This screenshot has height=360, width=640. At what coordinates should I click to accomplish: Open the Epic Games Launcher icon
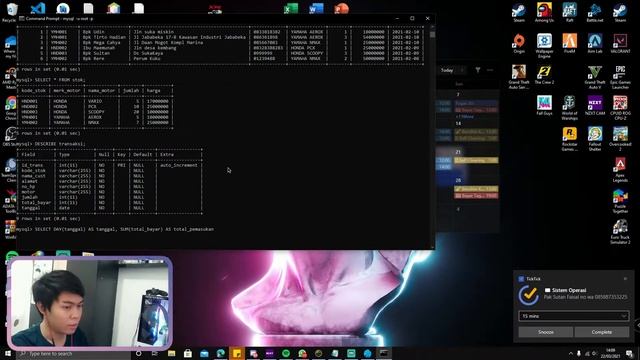pyautogui.click(x=620, y=77)
